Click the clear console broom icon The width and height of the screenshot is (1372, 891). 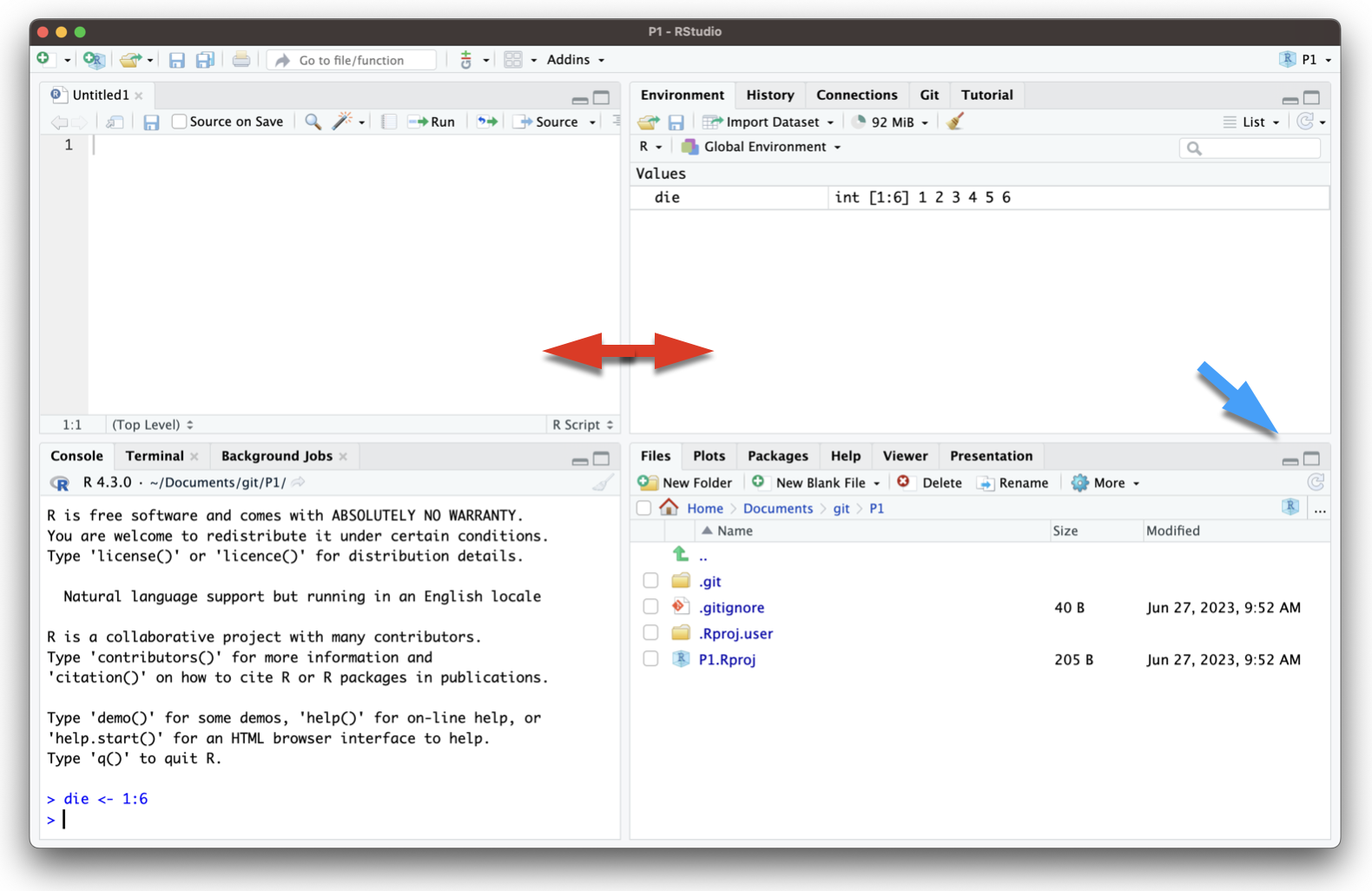click(x=603, y=483)
